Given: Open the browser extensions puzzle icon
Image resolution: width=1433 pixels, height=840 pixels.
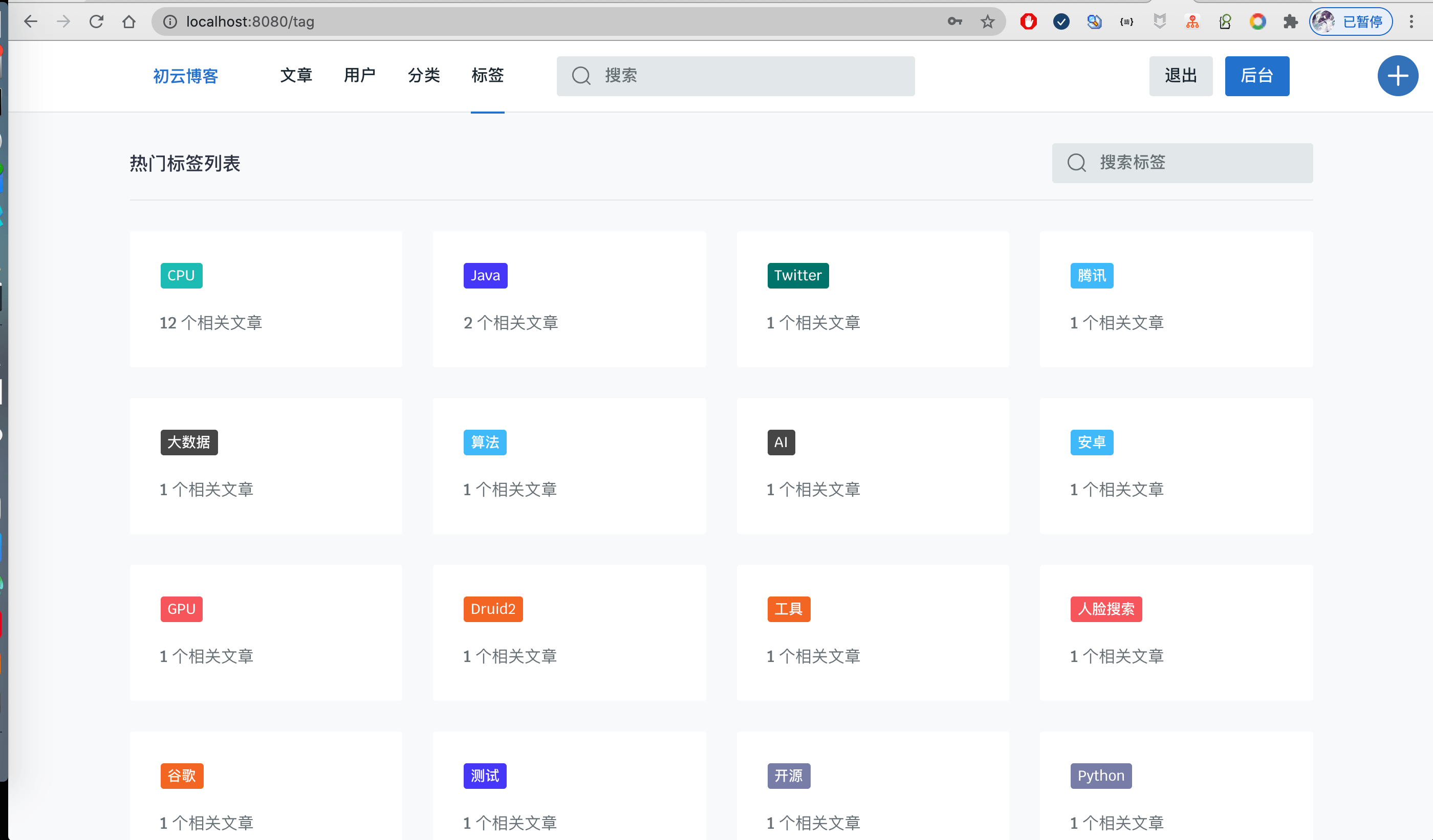Looking at the screenshot, I should tap(1290, 21).
